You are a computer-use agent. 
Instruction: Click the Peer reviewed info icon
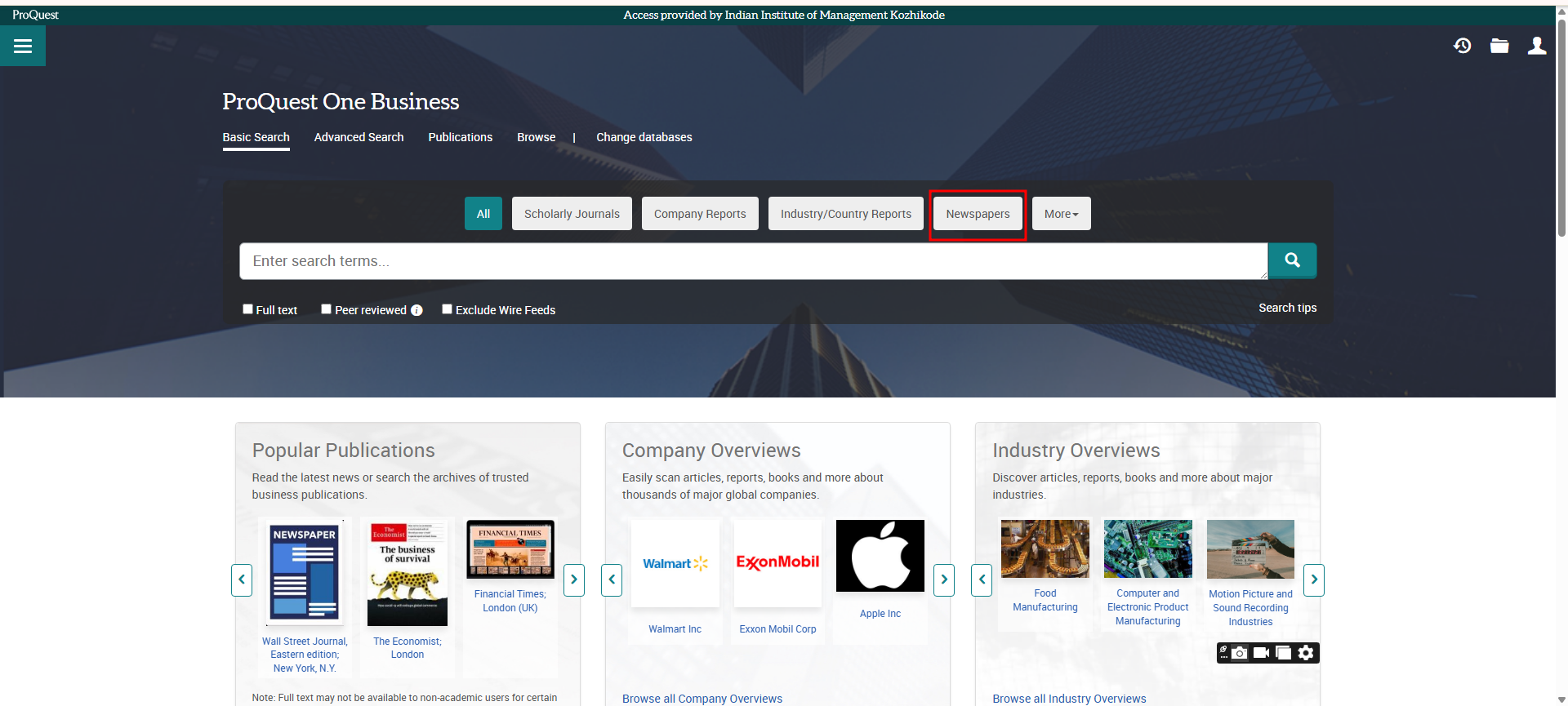[416, 310]
